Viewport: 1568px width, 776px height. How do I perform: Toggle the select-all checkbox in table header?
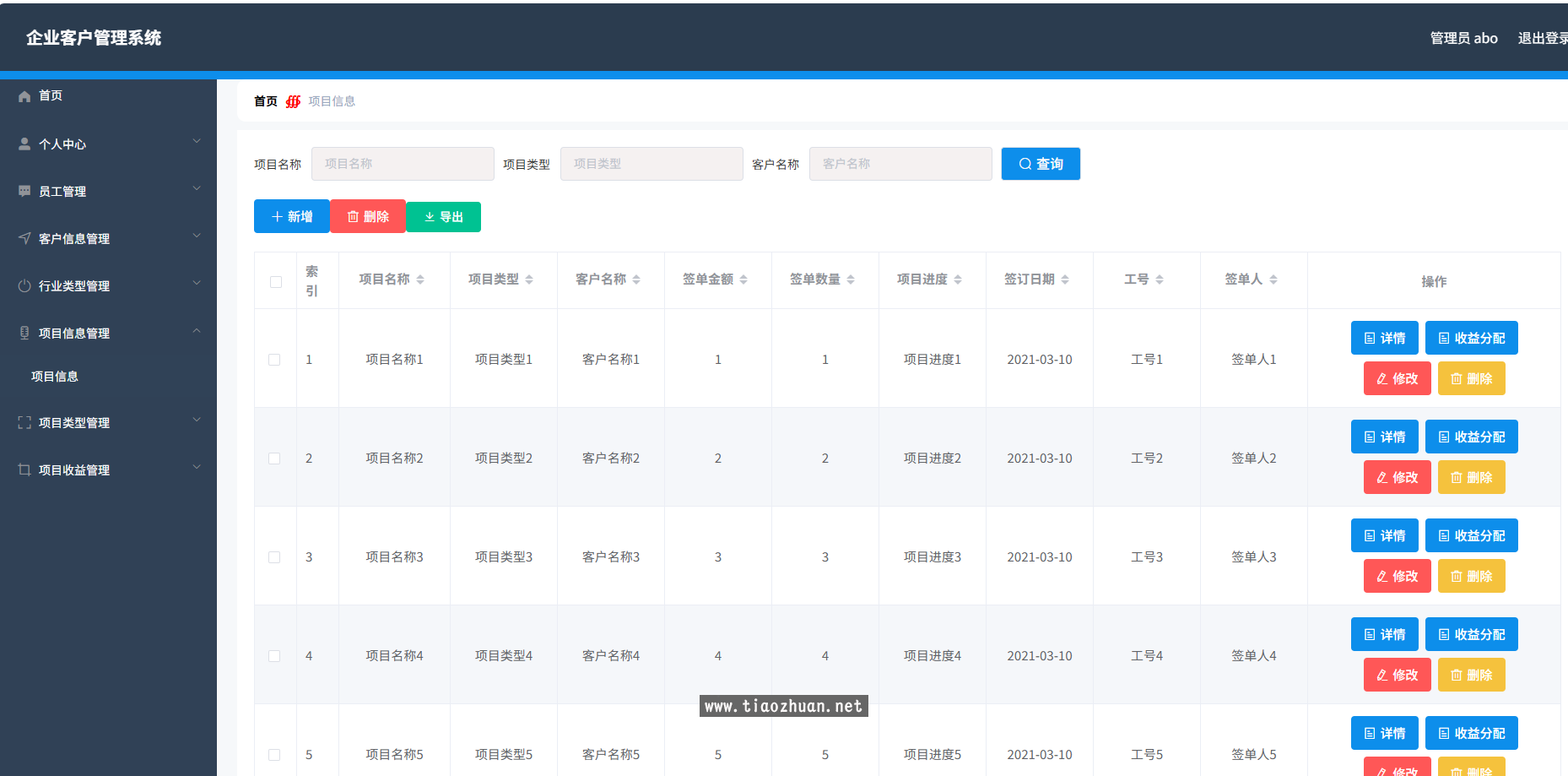point(275,281)
